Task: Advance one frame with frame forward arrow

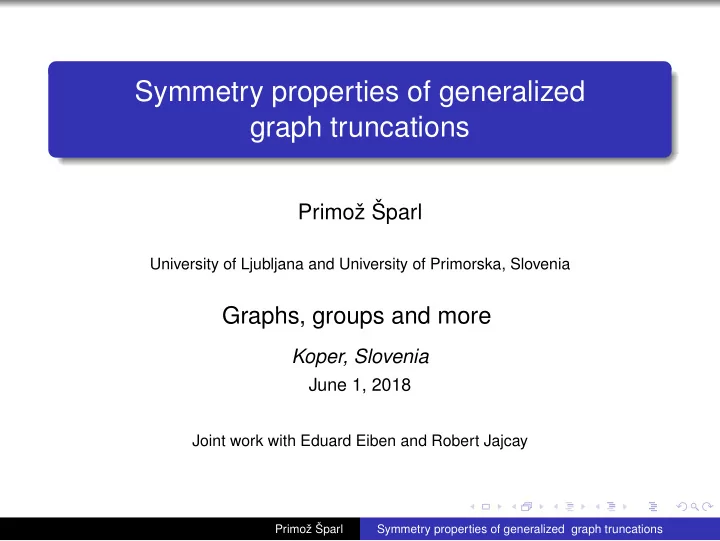Action: (541, 507)
